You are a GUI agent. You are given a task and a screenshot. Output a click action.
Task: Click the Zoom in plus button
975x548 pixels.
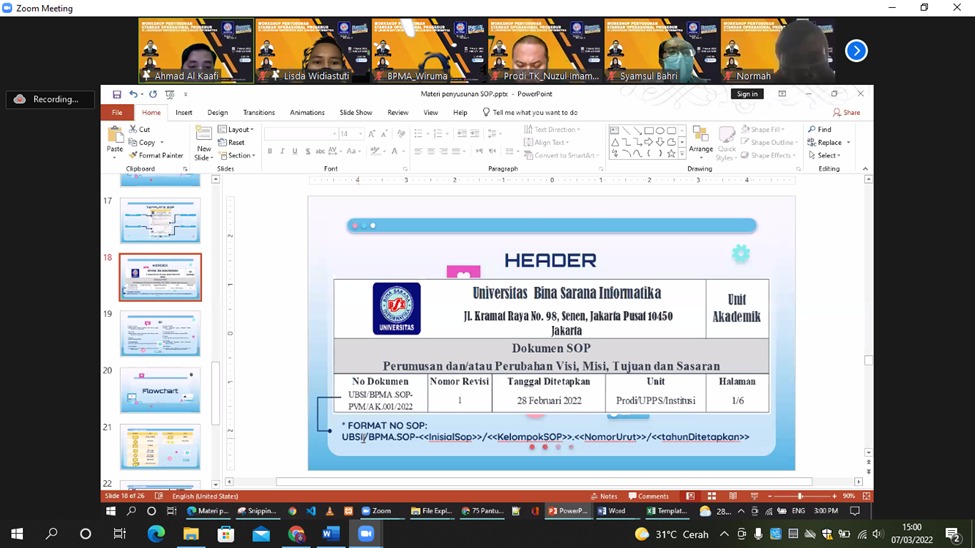[x=834, y=496]
